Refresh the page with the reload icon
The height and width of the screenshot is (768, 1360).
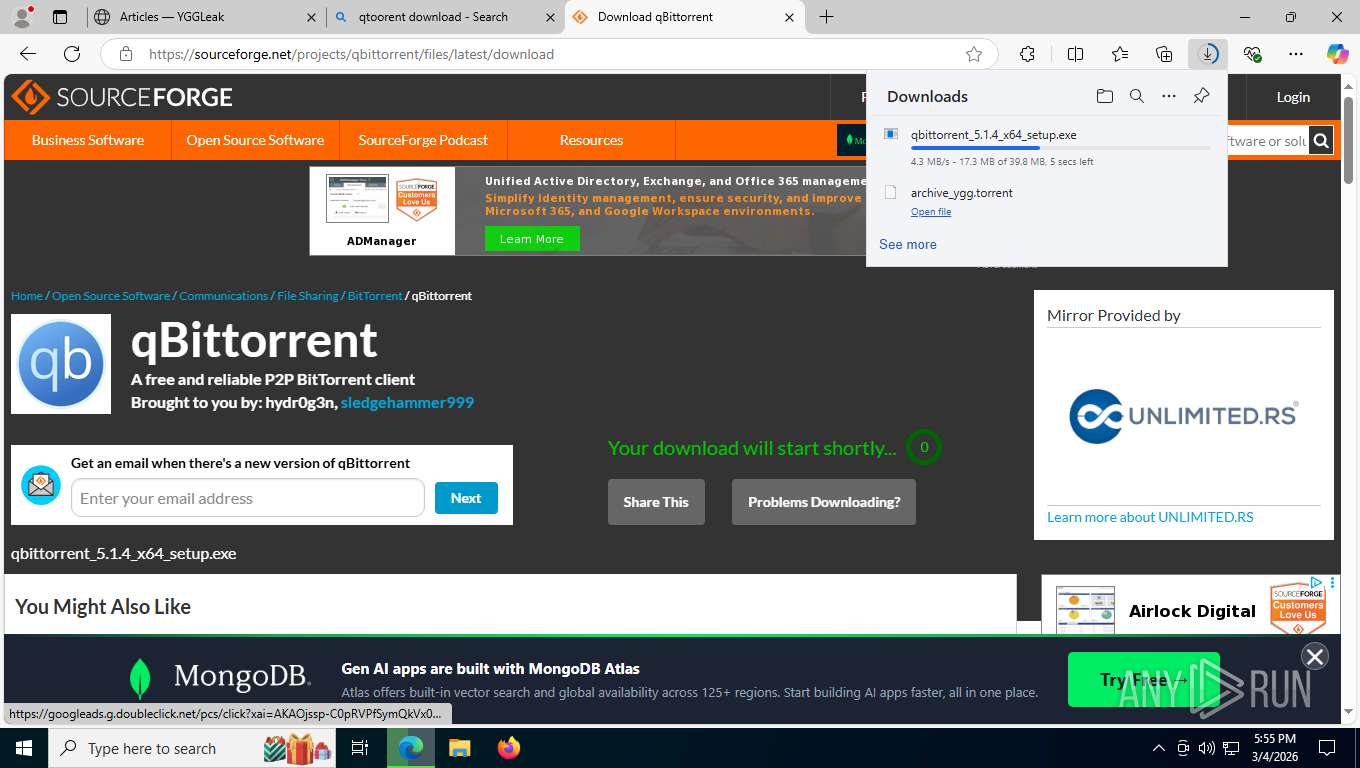coord(72,54)
